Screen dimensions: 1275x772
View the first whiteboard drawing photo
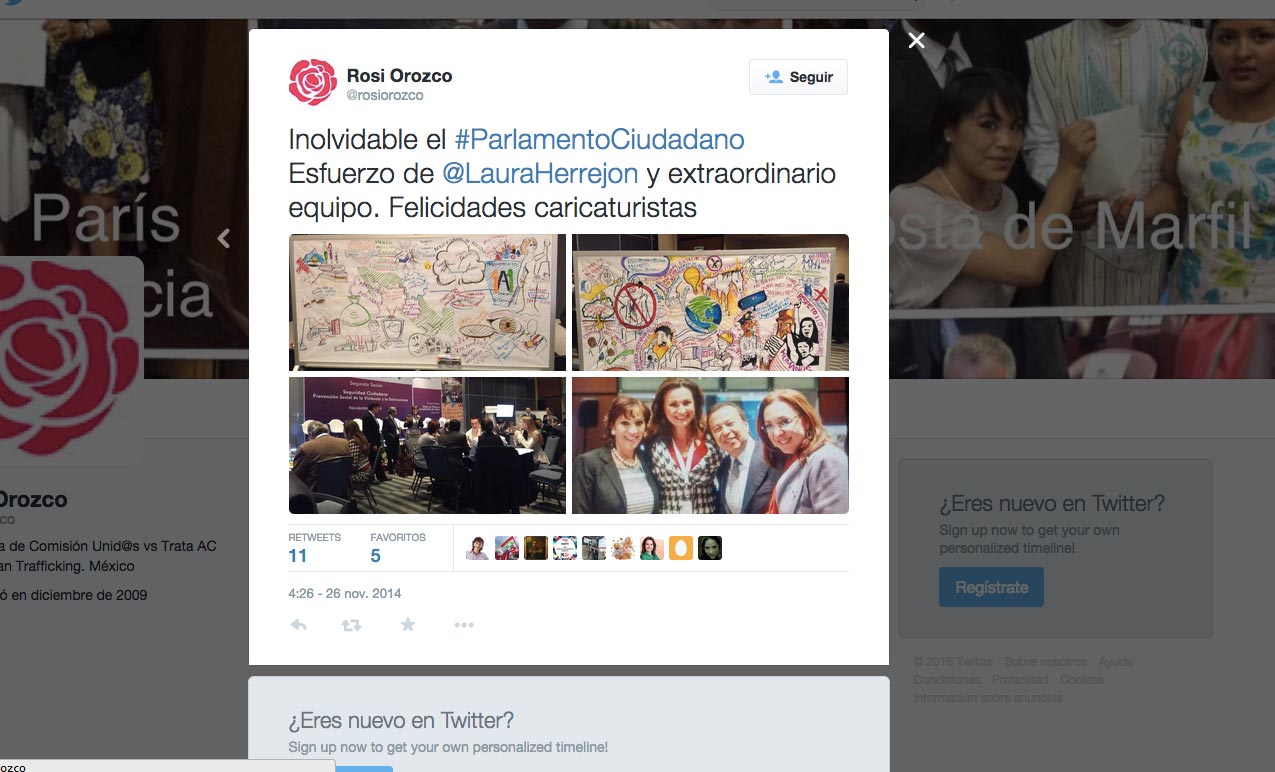pyautogui.click(x=427, y=302)
